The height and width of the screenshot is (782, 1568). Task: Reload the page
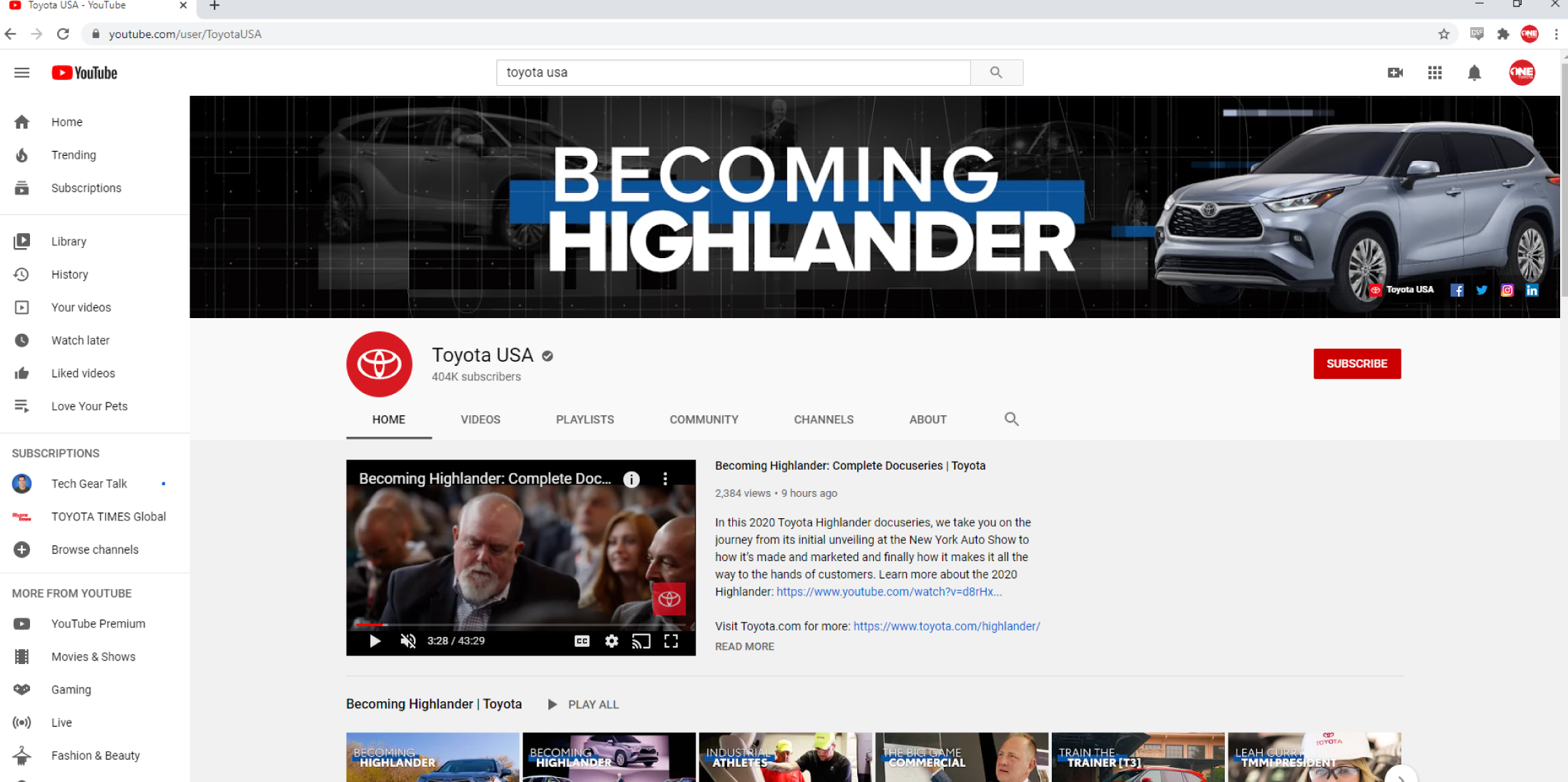[63, 34]
